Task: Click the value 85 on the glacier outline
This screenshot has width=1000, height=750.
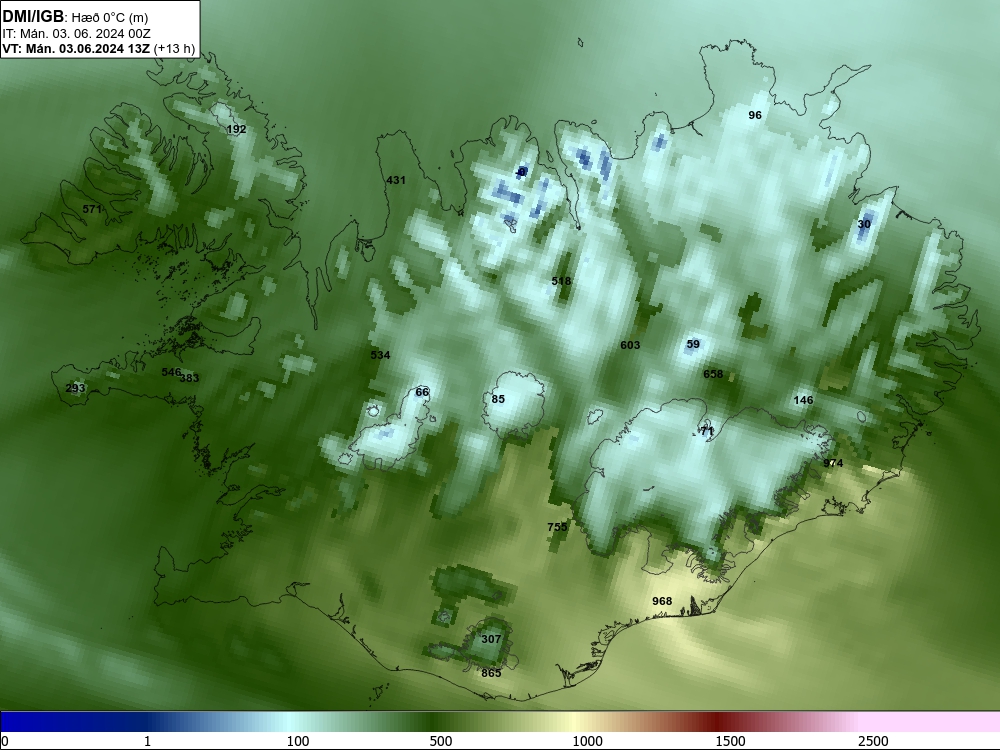Action: (x=498, y=399)
